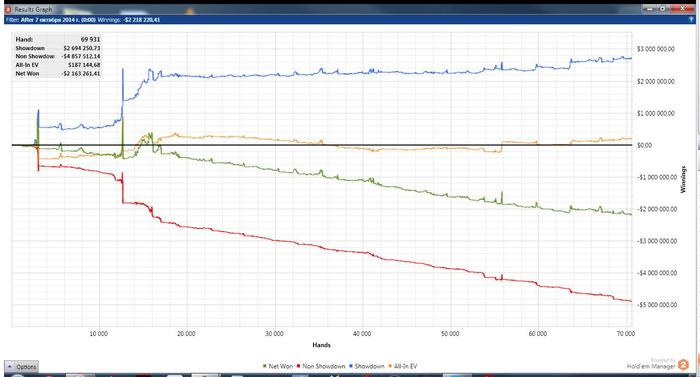Click the Hands x-axis title
Viewport: 700px width, 377px height.
(321, 345)
